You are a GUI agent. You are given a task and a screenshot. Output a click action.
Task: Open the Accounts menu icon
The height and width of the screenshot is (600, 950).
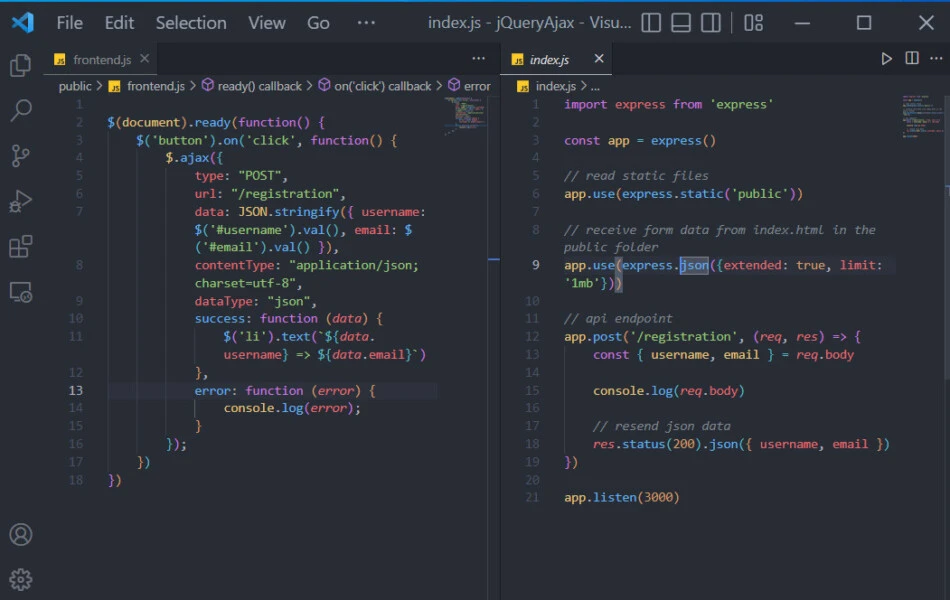[20, 534]
